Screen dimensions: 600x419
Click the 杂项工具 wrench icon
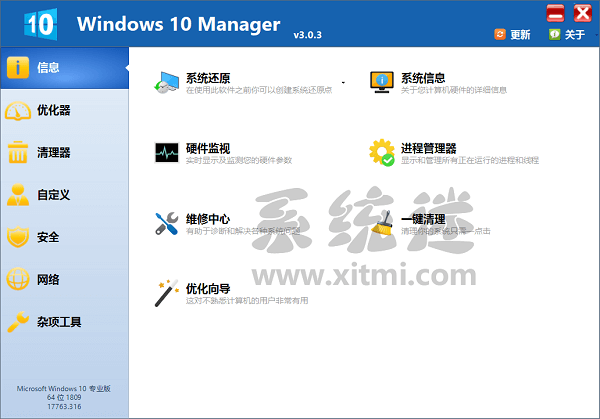18,321
